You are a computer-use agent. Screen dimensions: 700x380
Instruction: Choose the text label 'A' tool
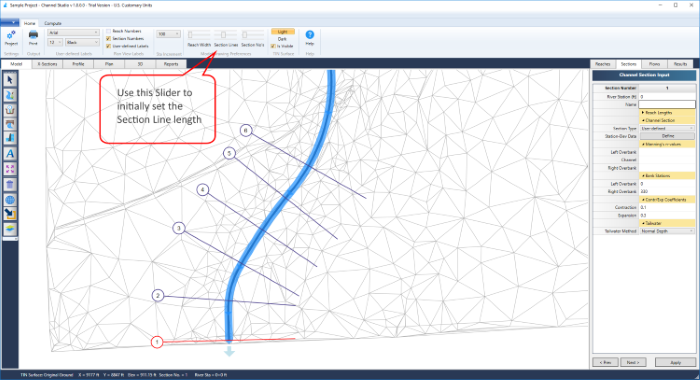10,154
